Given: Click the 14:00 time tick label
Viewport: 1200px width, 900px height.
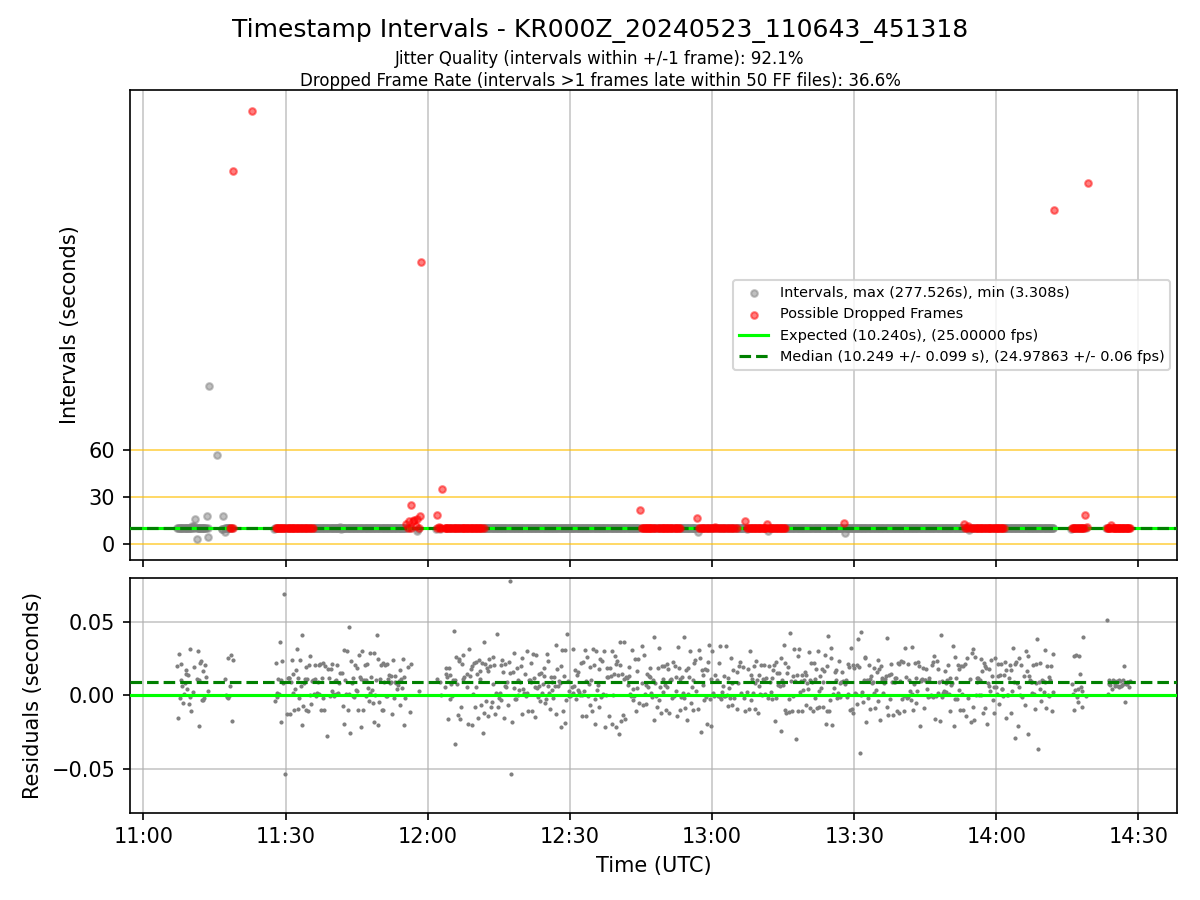Looking at the screenshot, I should (996, 834).
